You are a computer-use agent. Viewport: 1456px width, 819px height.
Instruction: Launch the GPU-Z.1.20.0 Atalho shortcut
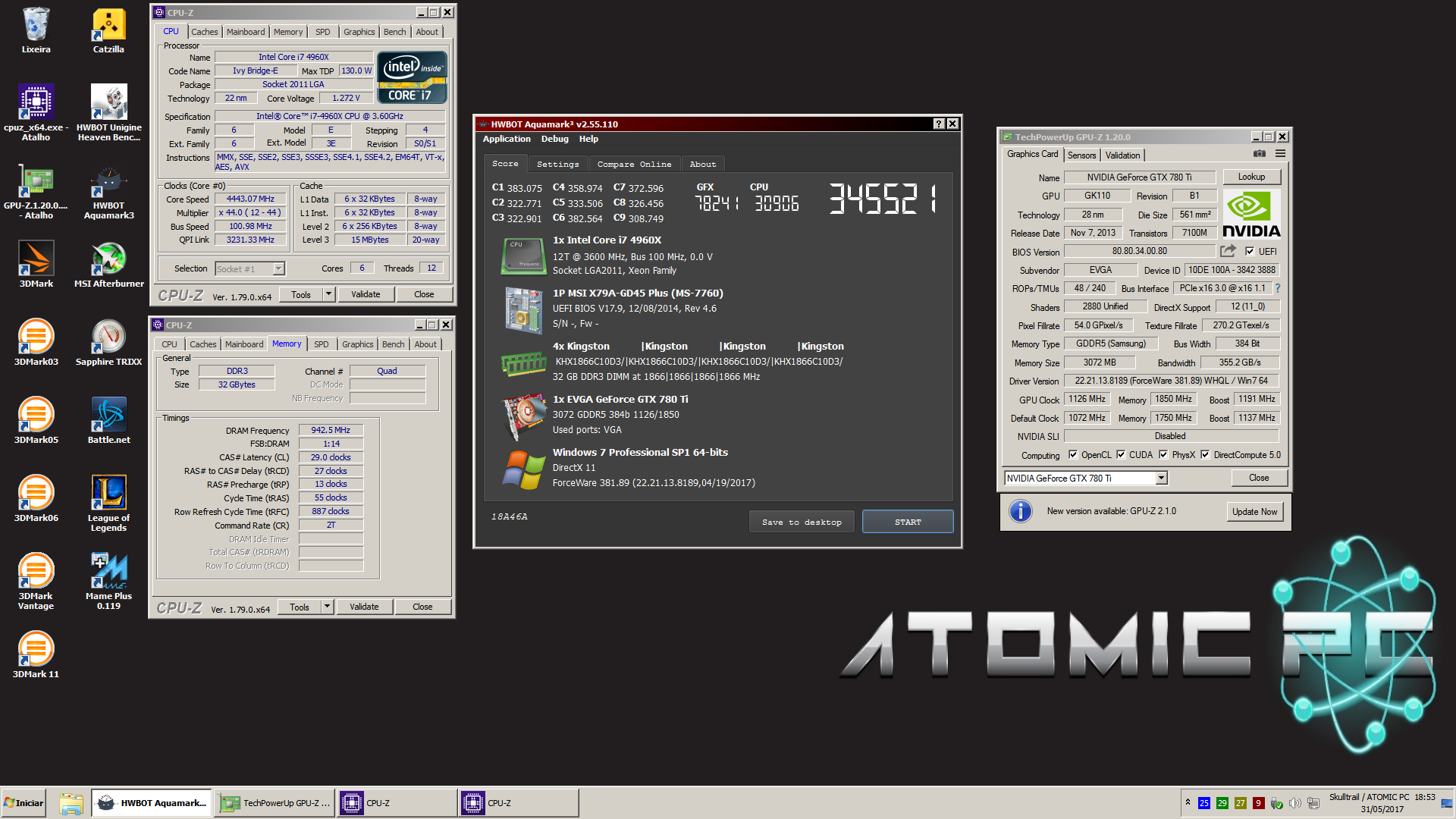[x=36, y=191]
